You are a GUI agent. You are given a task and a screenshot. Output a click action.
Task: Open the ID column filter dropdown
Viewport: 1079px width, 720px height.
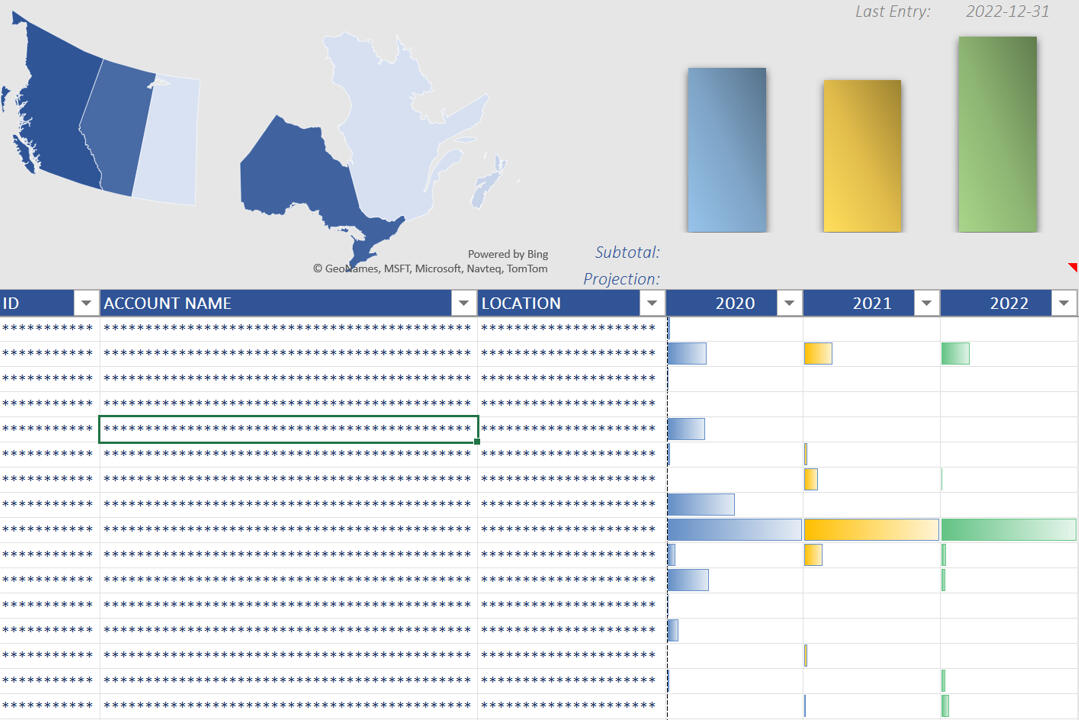point(86,303)
